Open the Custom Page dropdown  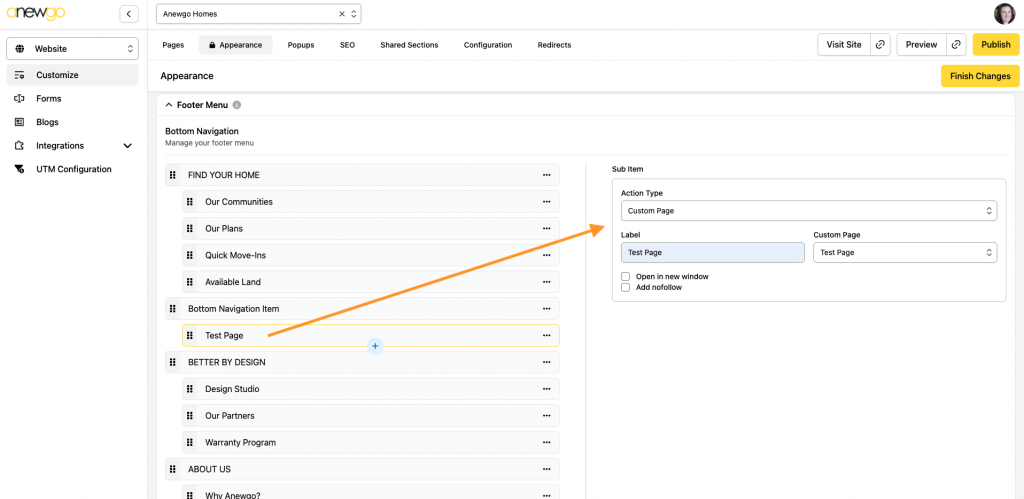904,253
